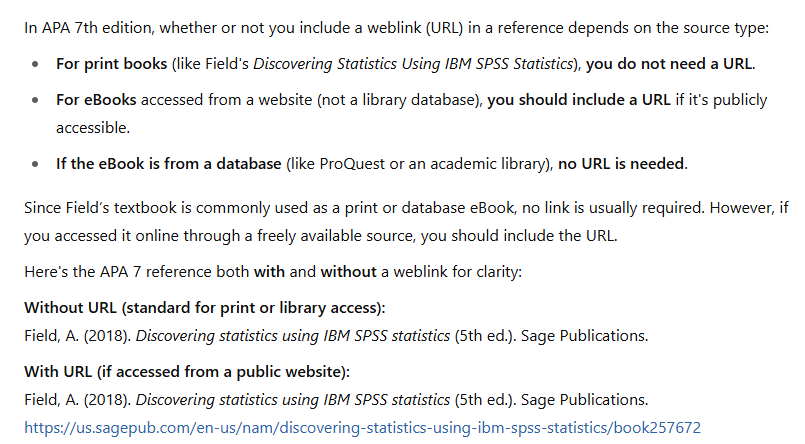805x444 pixels.
Task: Click the "Since Field's textbook" paragraph
Action: point(406,222)
